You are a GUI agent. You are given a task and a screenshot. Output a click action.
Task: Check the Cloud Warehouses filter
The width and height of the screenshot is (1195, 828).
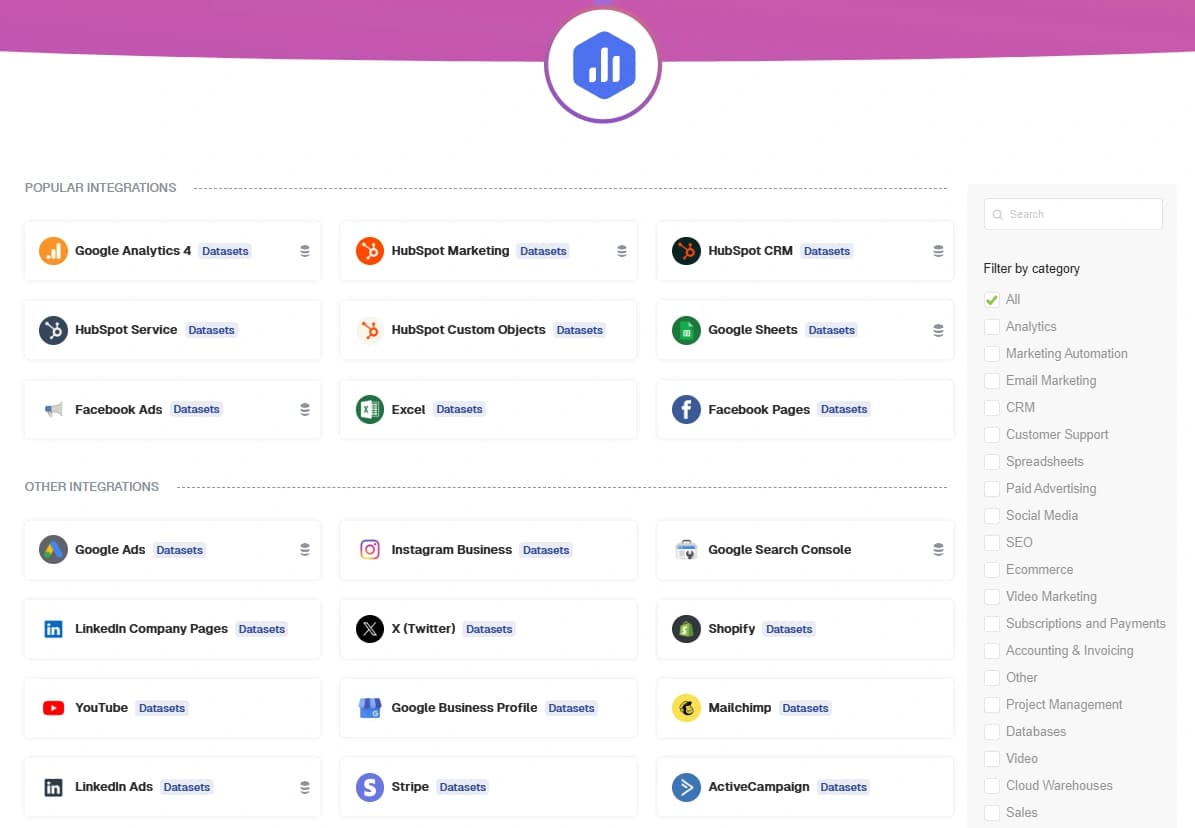(992, 786)
